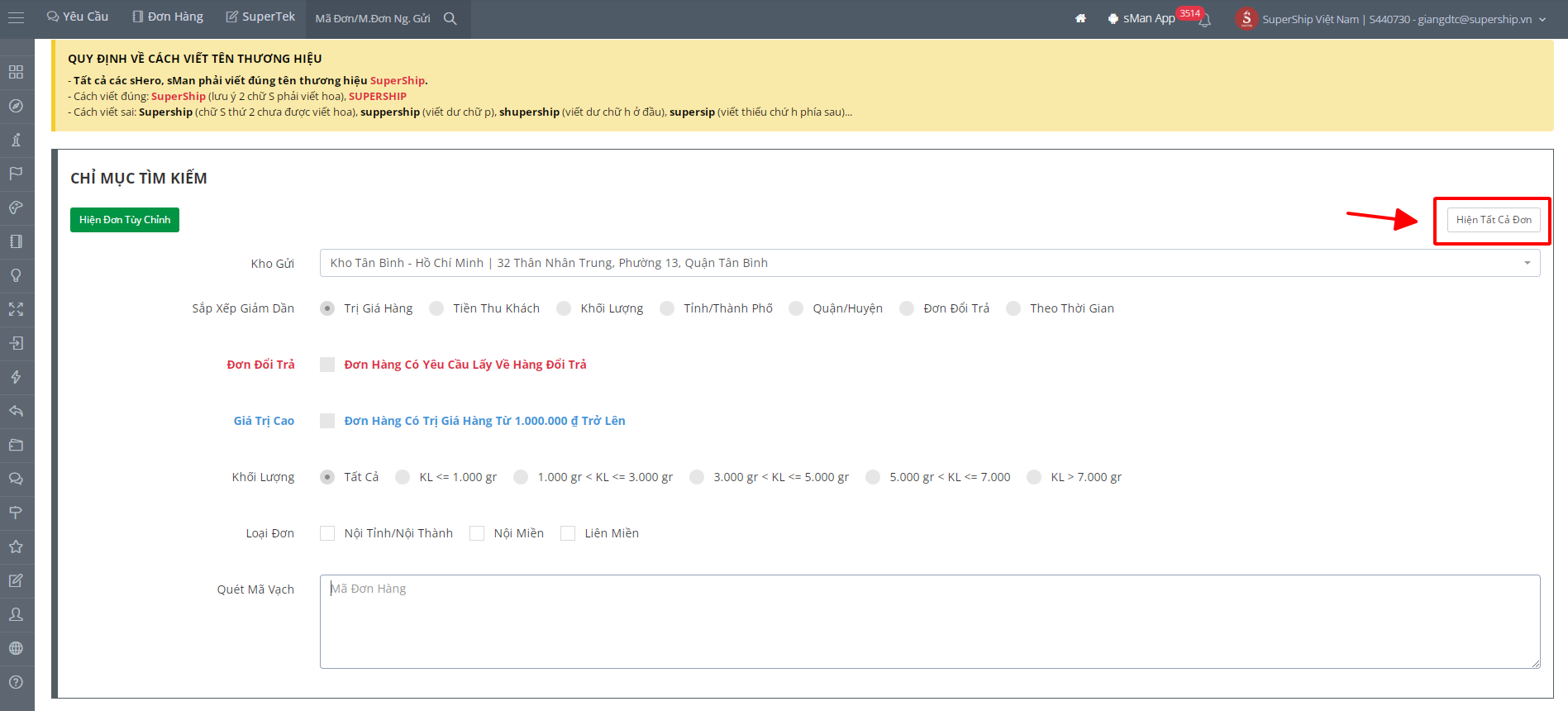Select Quận/Huyện sort radio
The image size is (1568, 711).
pos(796,308)
